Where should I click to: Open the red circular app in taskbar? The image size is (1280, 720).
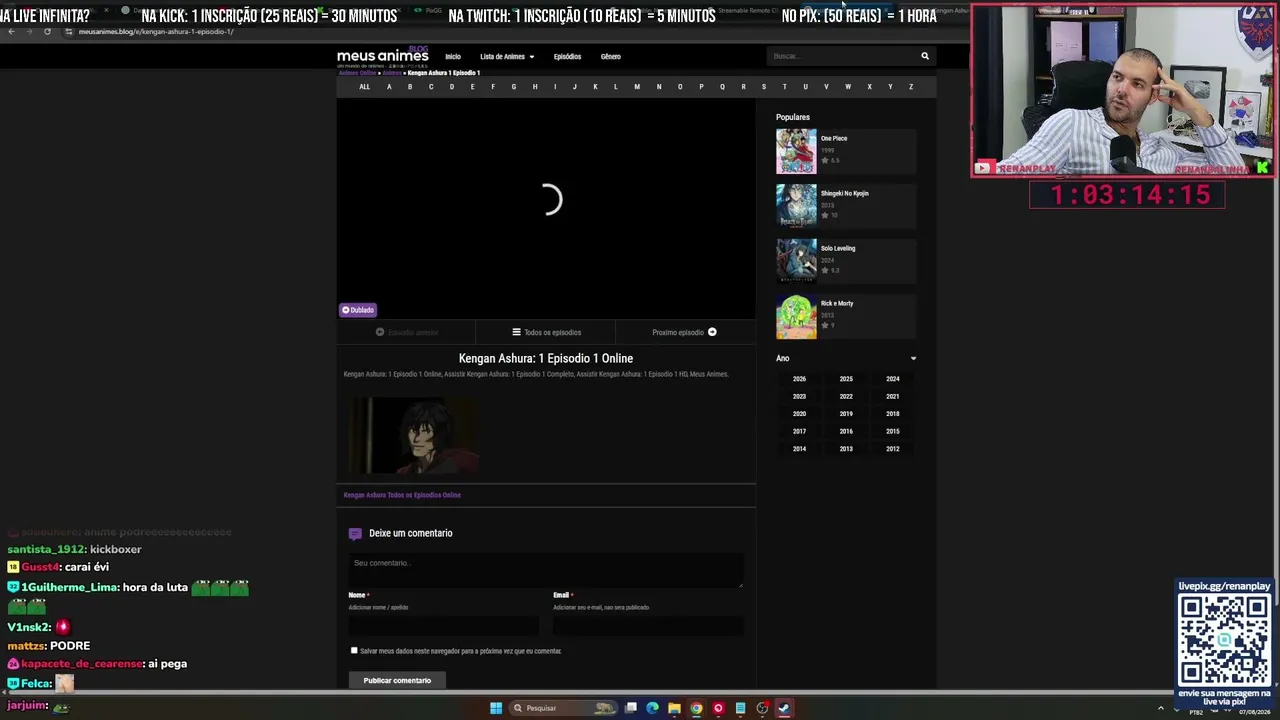(718, 708)
